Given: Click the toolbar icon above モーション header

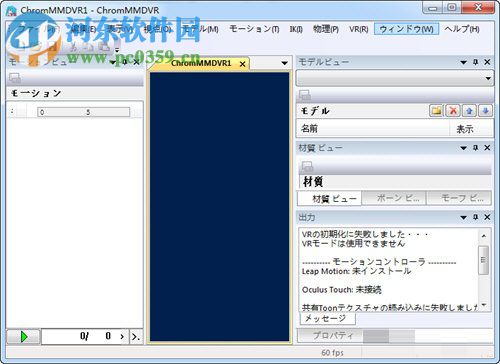Looking at the screenshot, I should tap(15, 78).
